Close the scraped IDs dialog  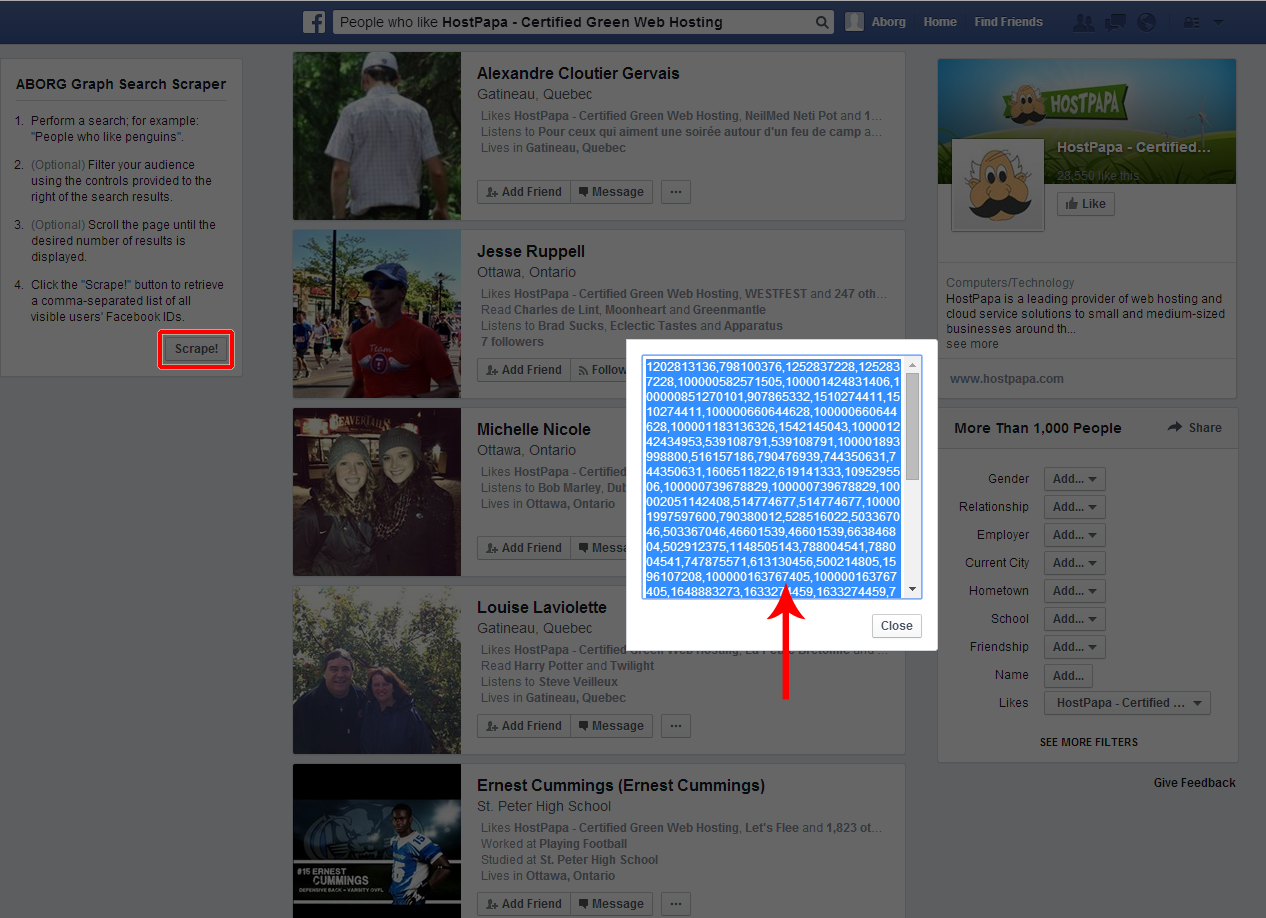[x=896, y=626]
